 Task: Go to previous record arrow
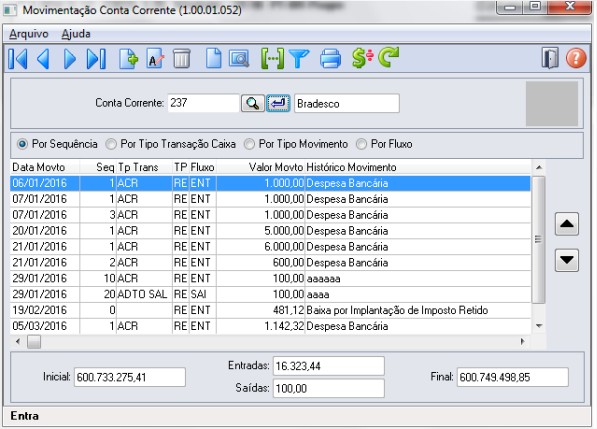(43, 59)
